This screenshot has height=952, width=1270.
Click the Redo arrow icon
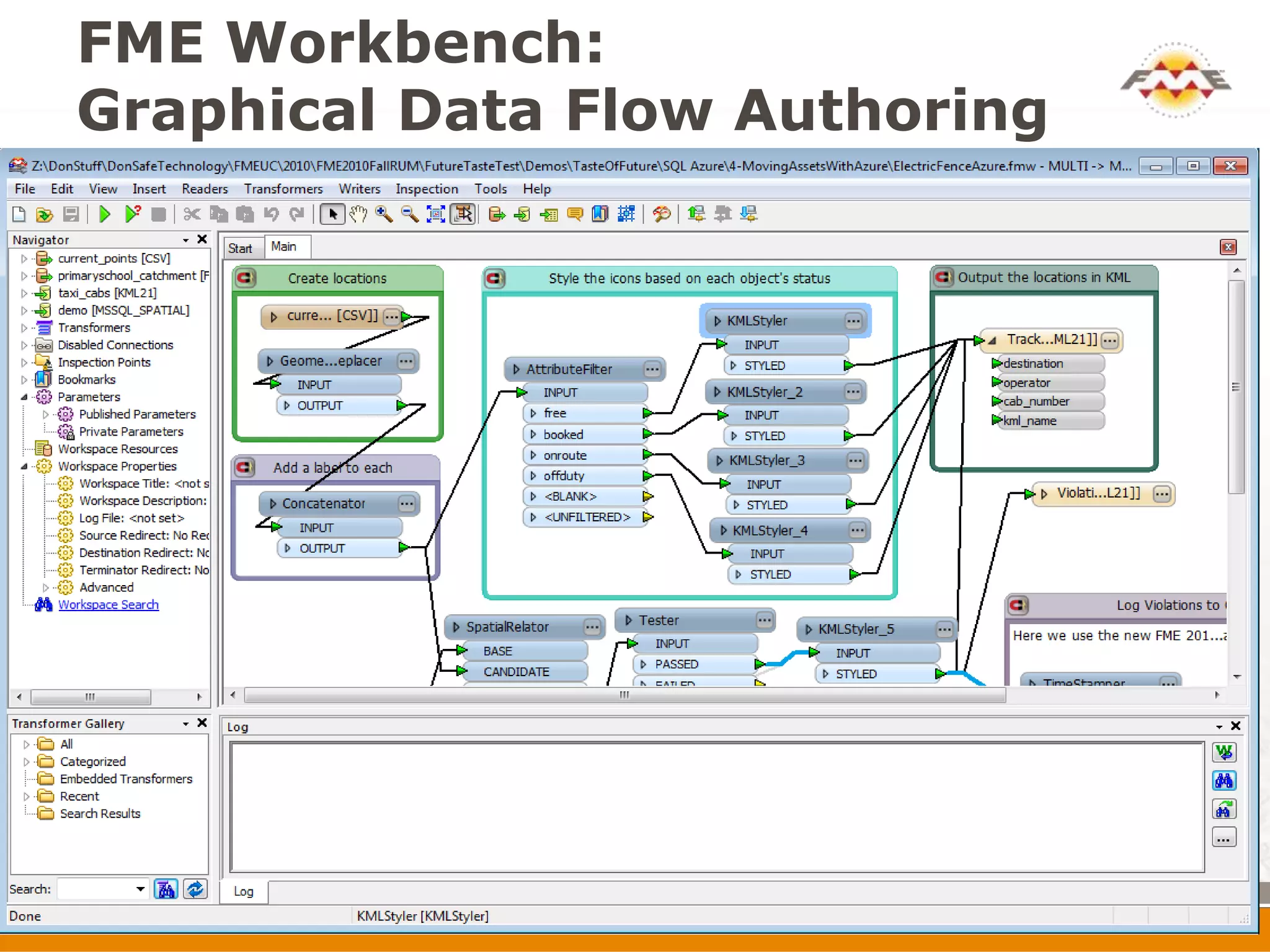(x=297, y=214)
